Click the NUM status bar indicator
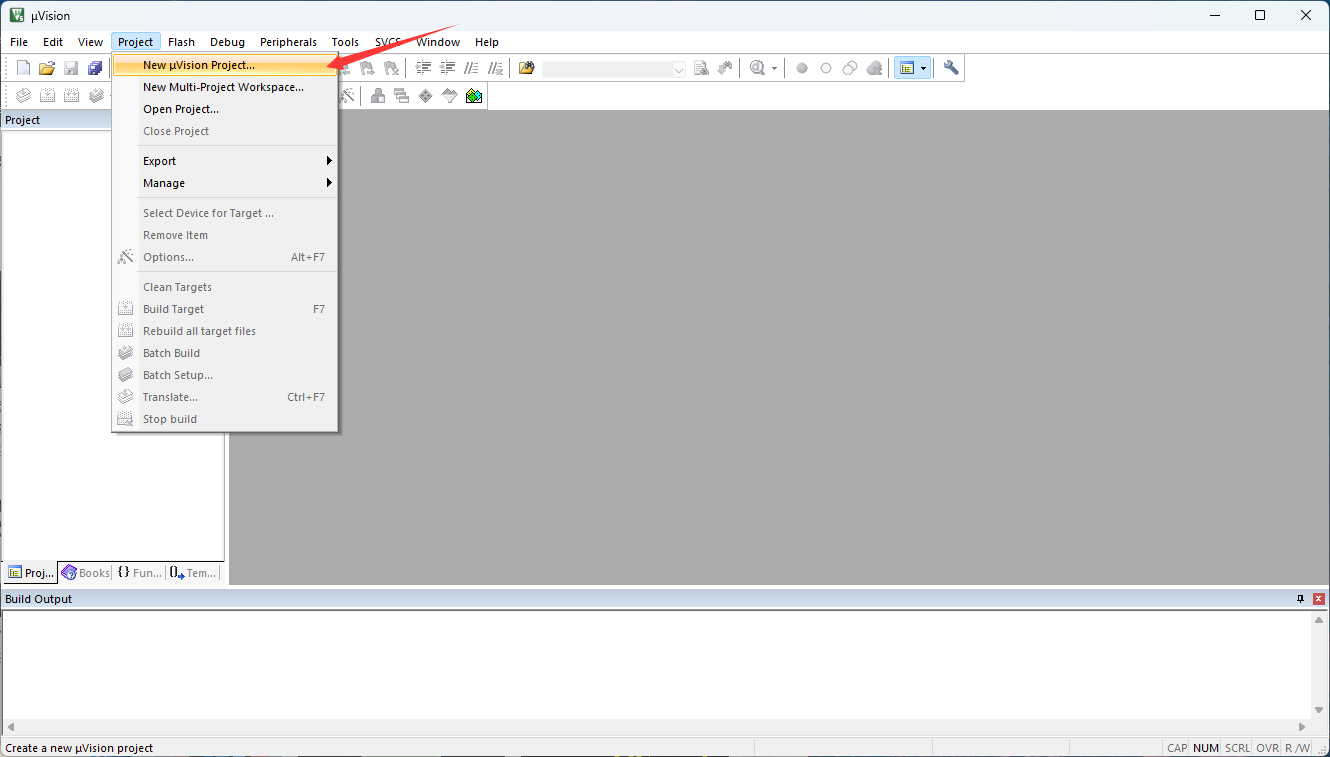1330x757 pixels. [x=1206, y=748]
